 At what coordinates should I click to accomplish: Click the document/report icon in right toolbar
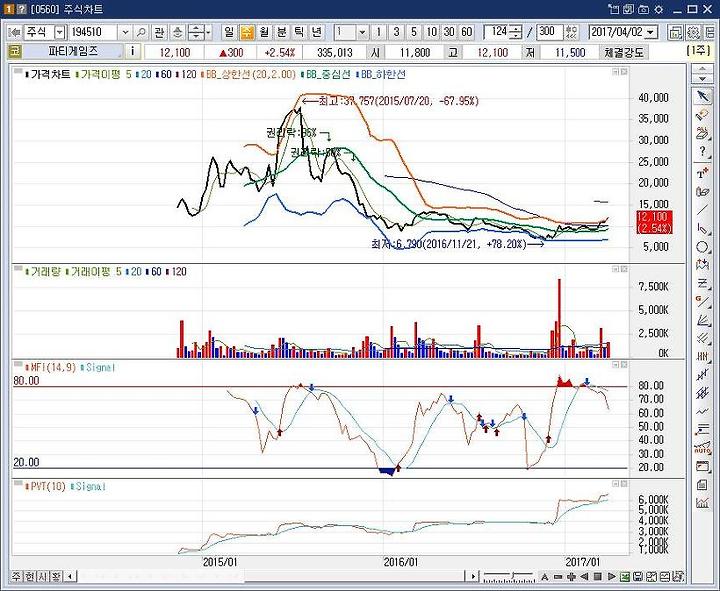pyautogui.click(x=702, y=485)
